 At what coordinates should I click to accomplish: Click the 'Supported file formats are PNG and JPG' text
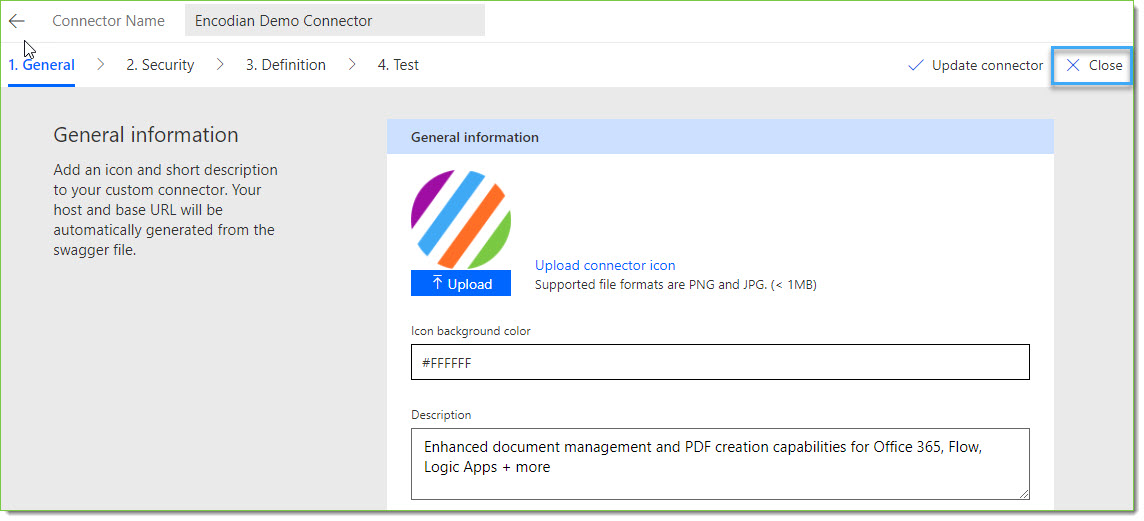pos(676,285)
